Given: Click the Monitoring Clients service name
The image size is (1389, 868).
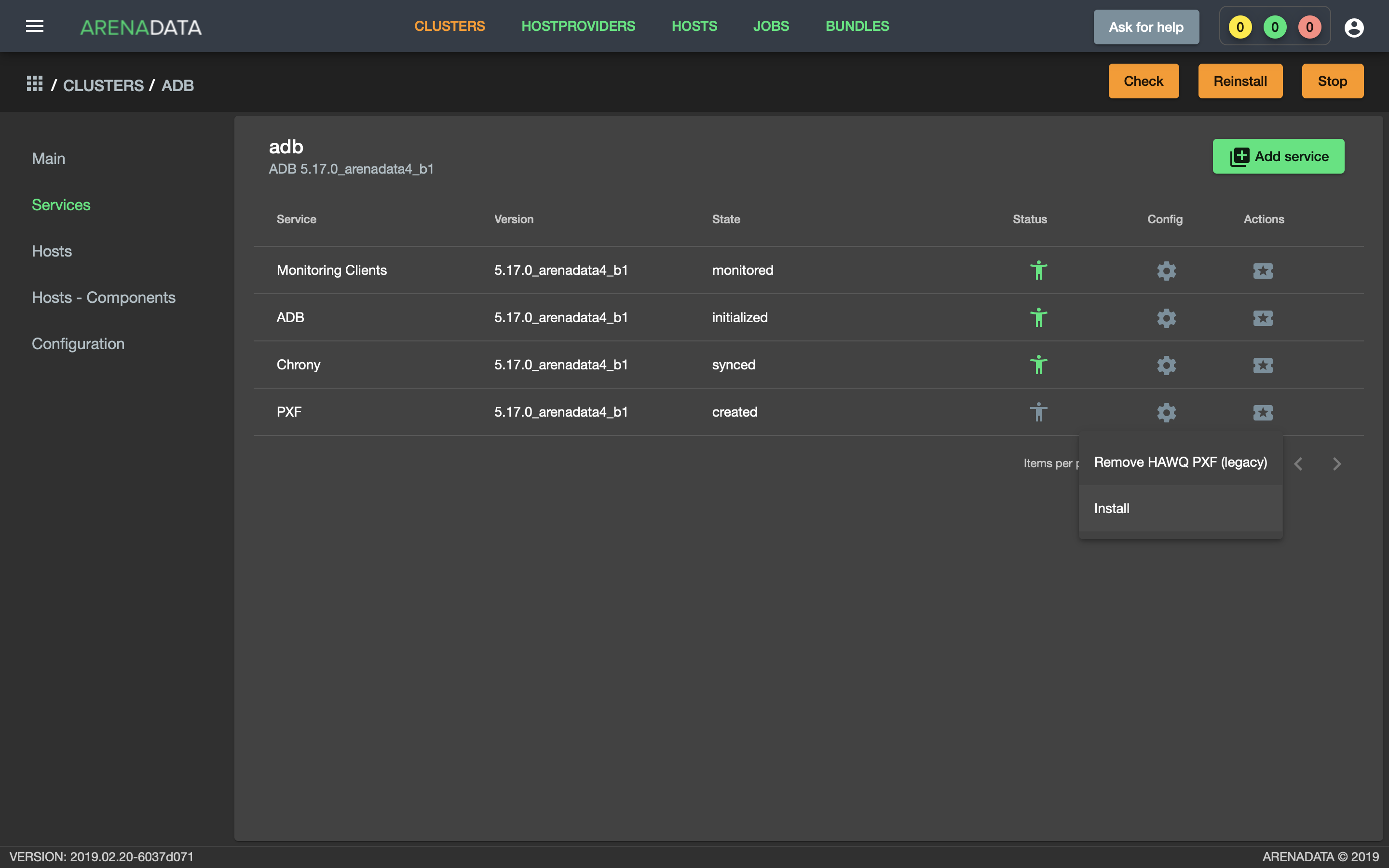Looking at the screenshot, I should [331, 270].
